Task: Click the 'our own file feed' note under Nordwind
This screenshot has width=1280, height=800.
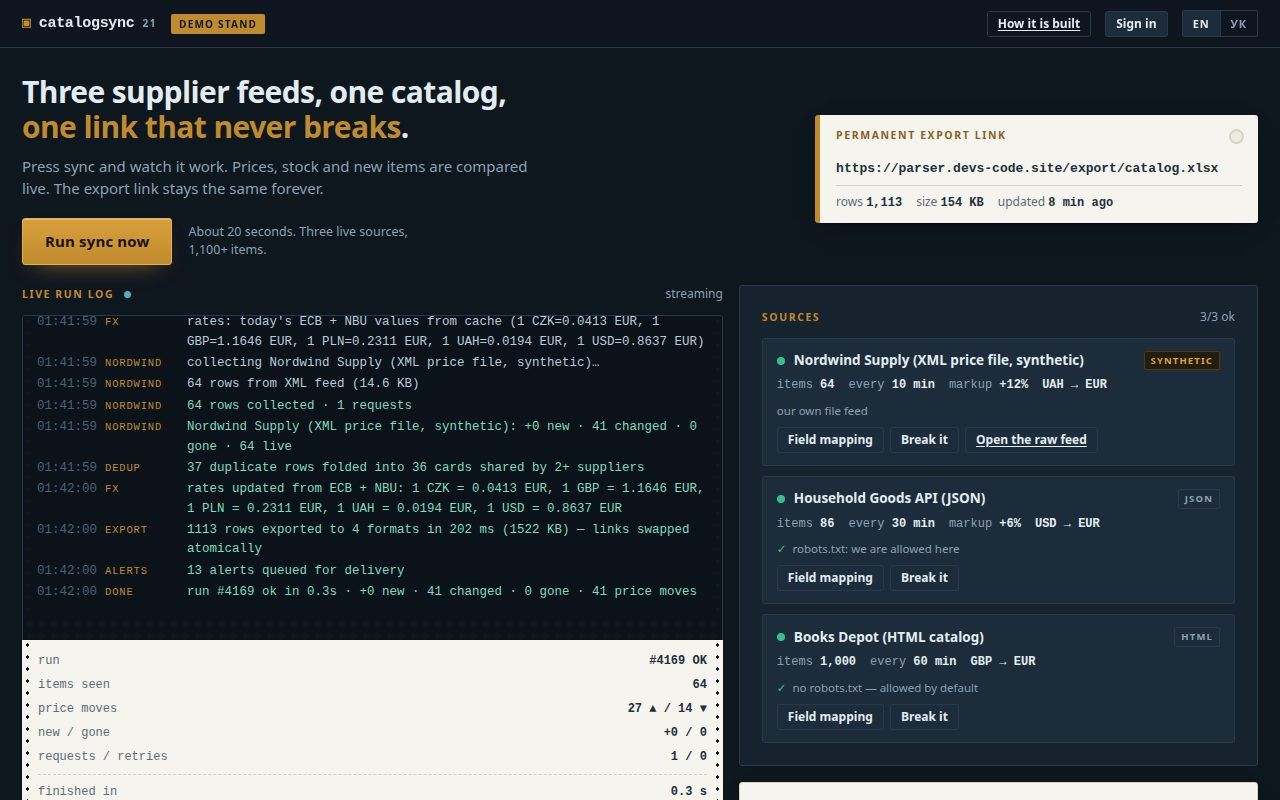Action: (822, 411)
